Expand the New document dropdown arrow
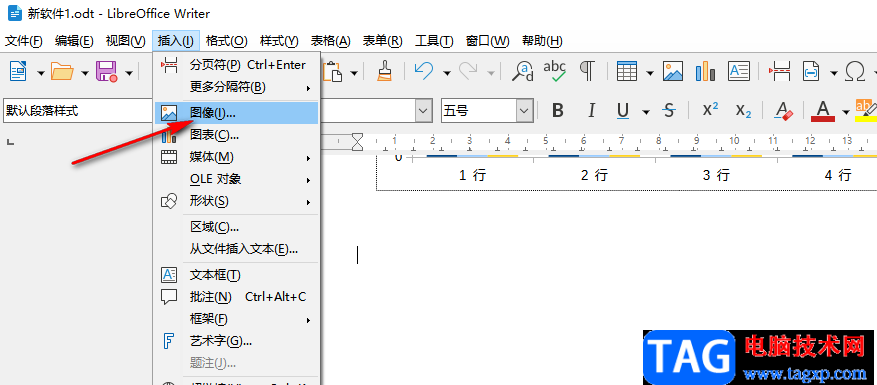This screenshot has width=877, height=385. point(40,73)
